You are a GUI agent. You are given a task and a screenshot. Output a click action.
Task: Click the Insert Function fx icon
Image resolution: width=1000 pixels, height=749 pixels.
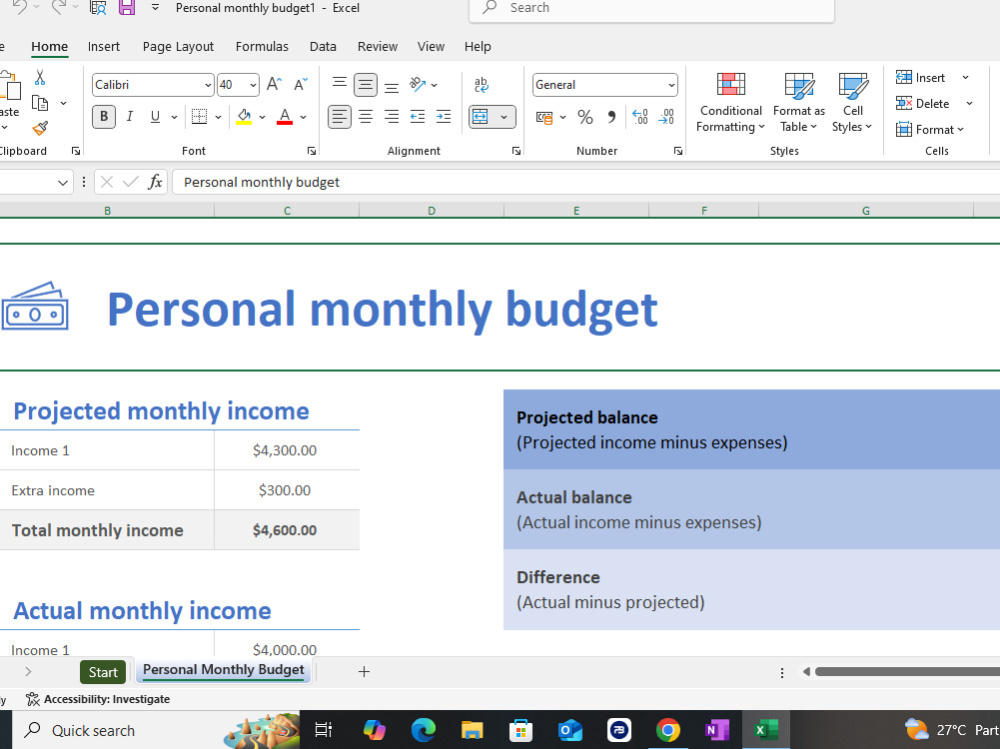pyautogui.click(x=155, y=182)
